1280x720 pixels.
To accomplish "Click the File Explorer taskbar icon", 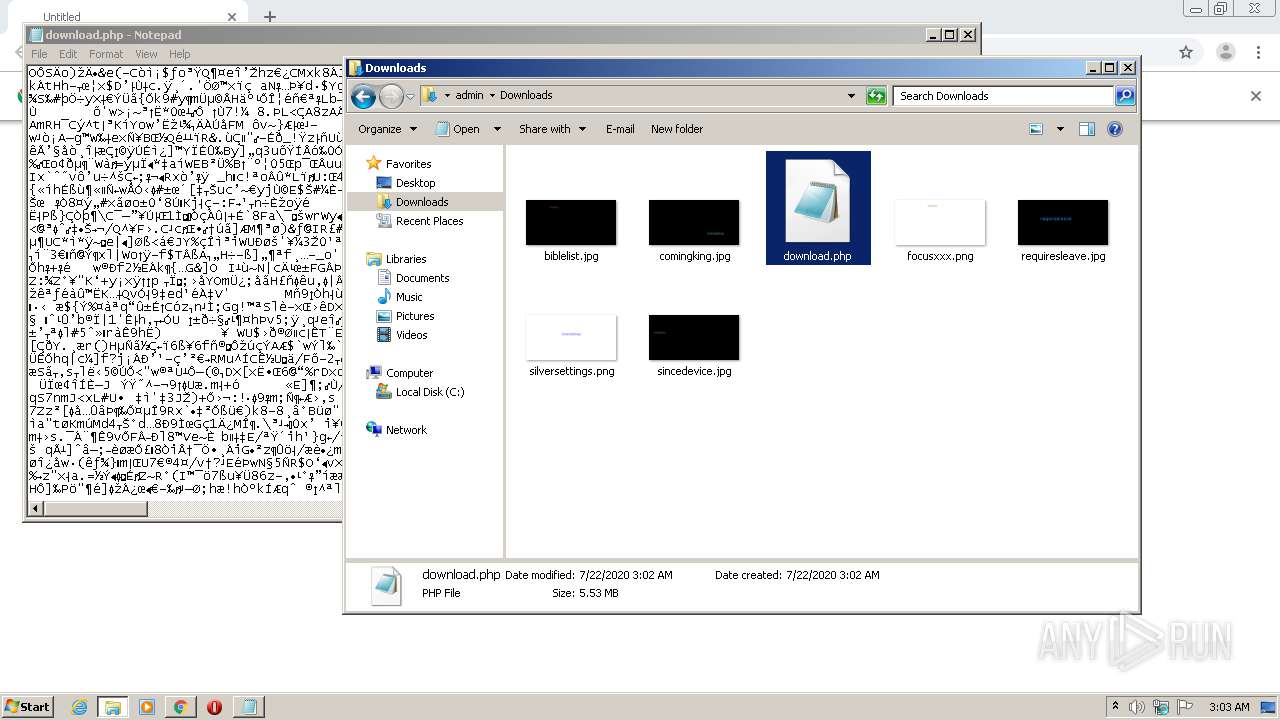I will coord(113,707).
